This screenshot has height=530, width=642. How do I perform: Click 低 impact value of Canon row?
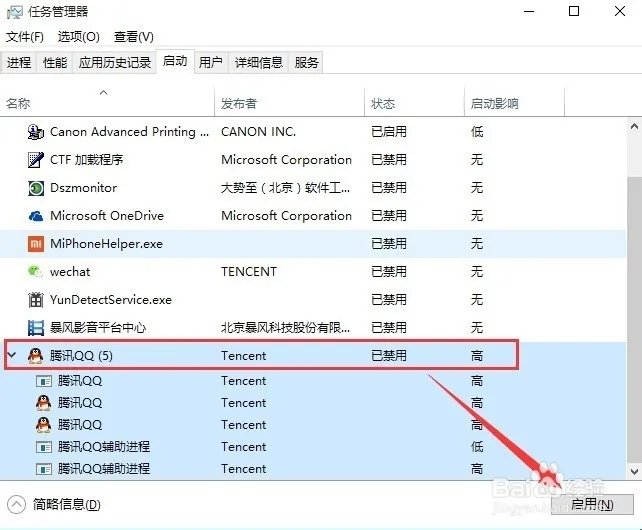point(477,132)
